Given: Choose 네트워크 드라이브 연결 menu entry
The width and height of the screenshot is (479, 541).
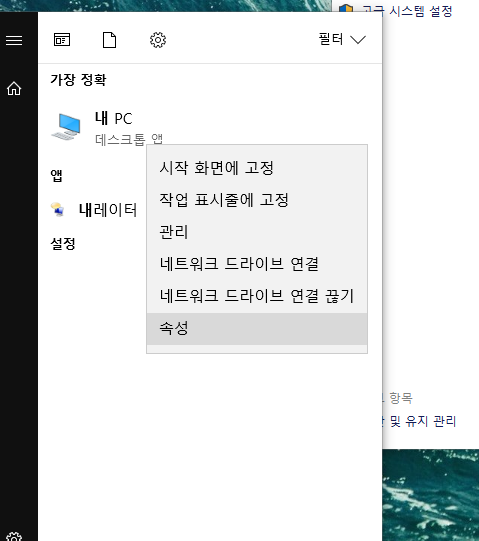Looking at the screenshot, I should 257,264.
